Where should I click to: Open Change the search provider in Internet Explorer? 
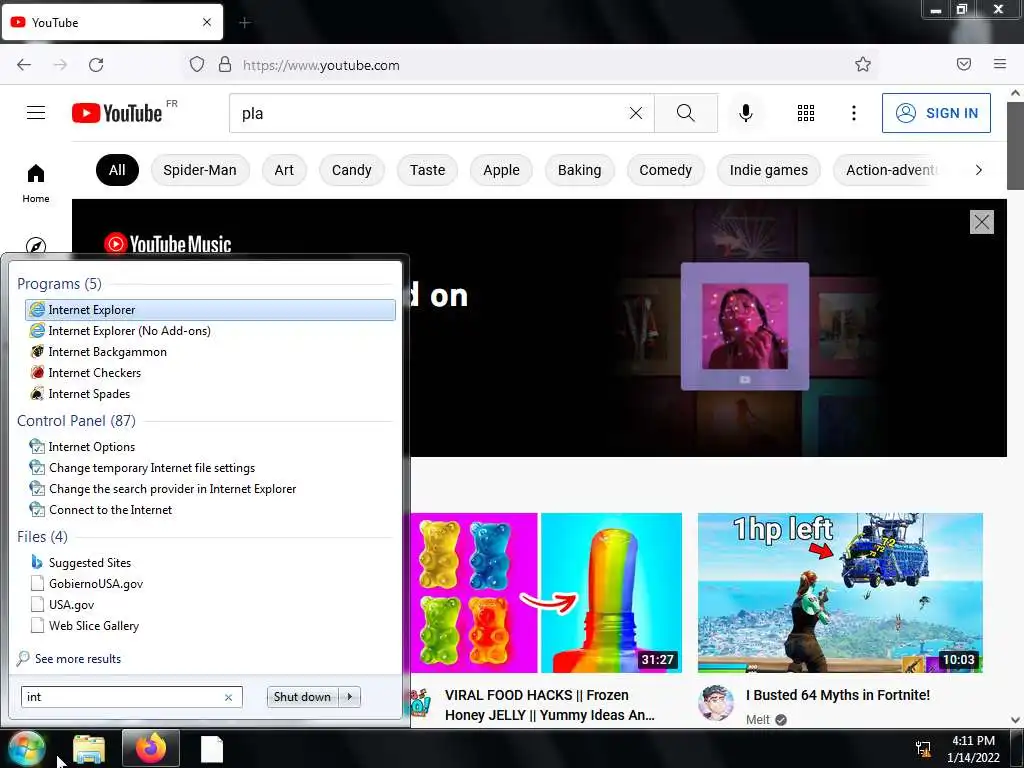[x=210, y=488]
